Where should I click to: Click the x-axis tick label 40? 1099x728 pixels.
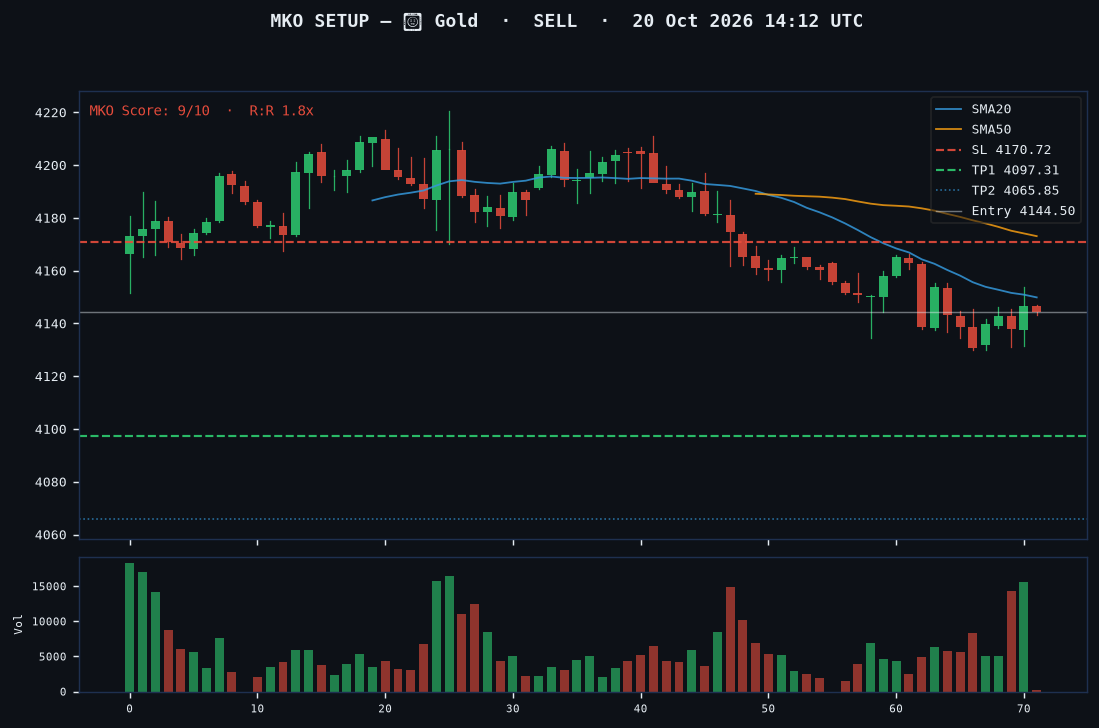(x=641, y=708)
